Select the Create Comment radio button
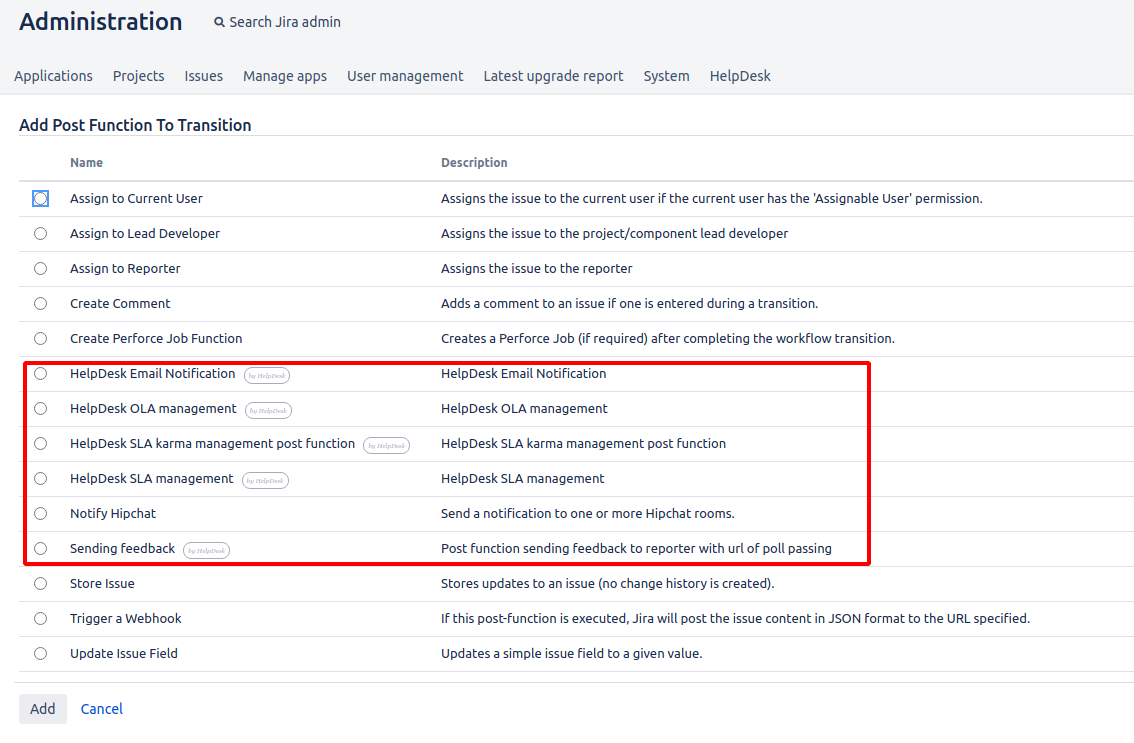 (x=40, y=304)
